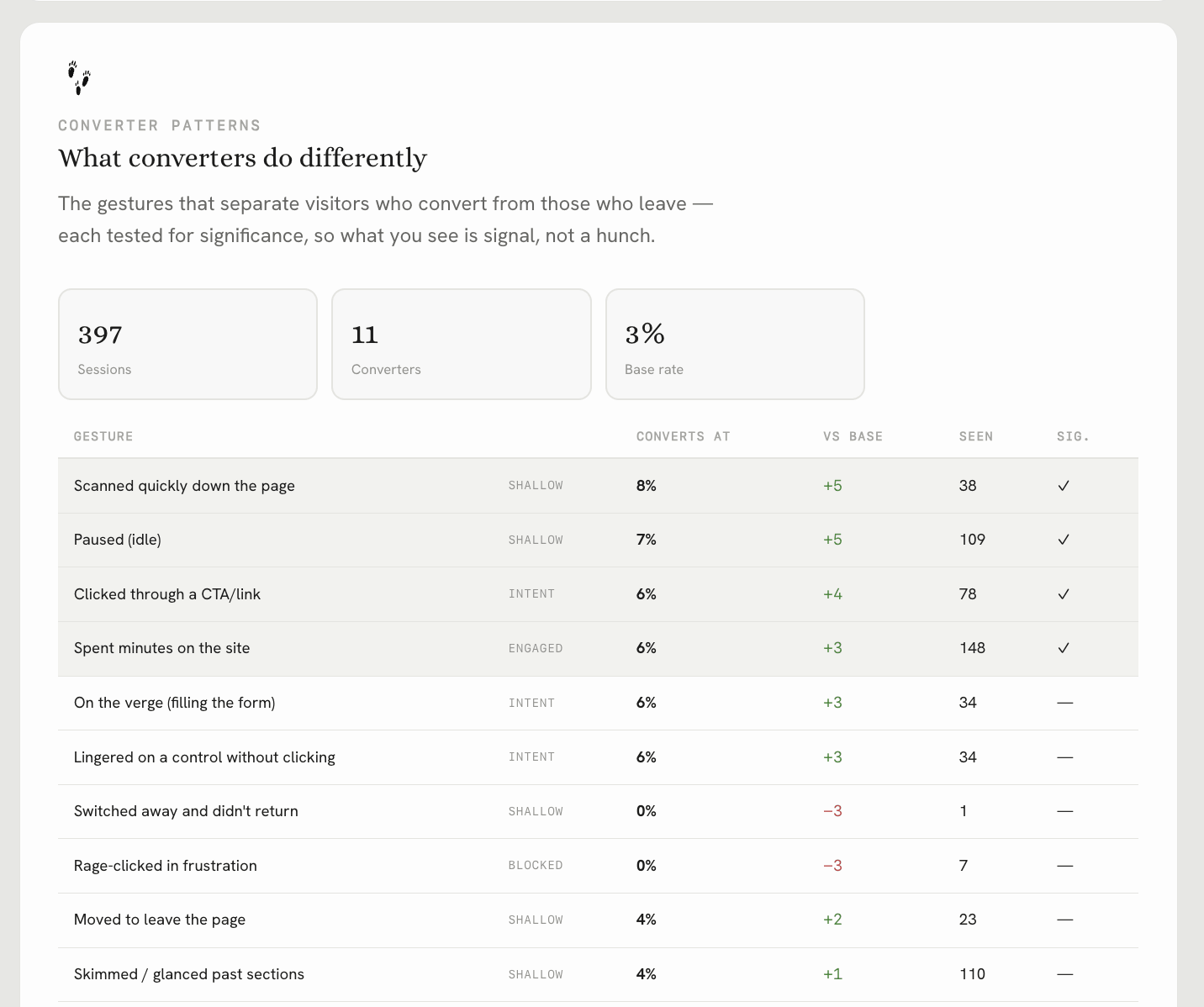This screenshot has width=1204, height=1007.
Task: Click the SIG. column header
Action: click(x=1073, y=436)
